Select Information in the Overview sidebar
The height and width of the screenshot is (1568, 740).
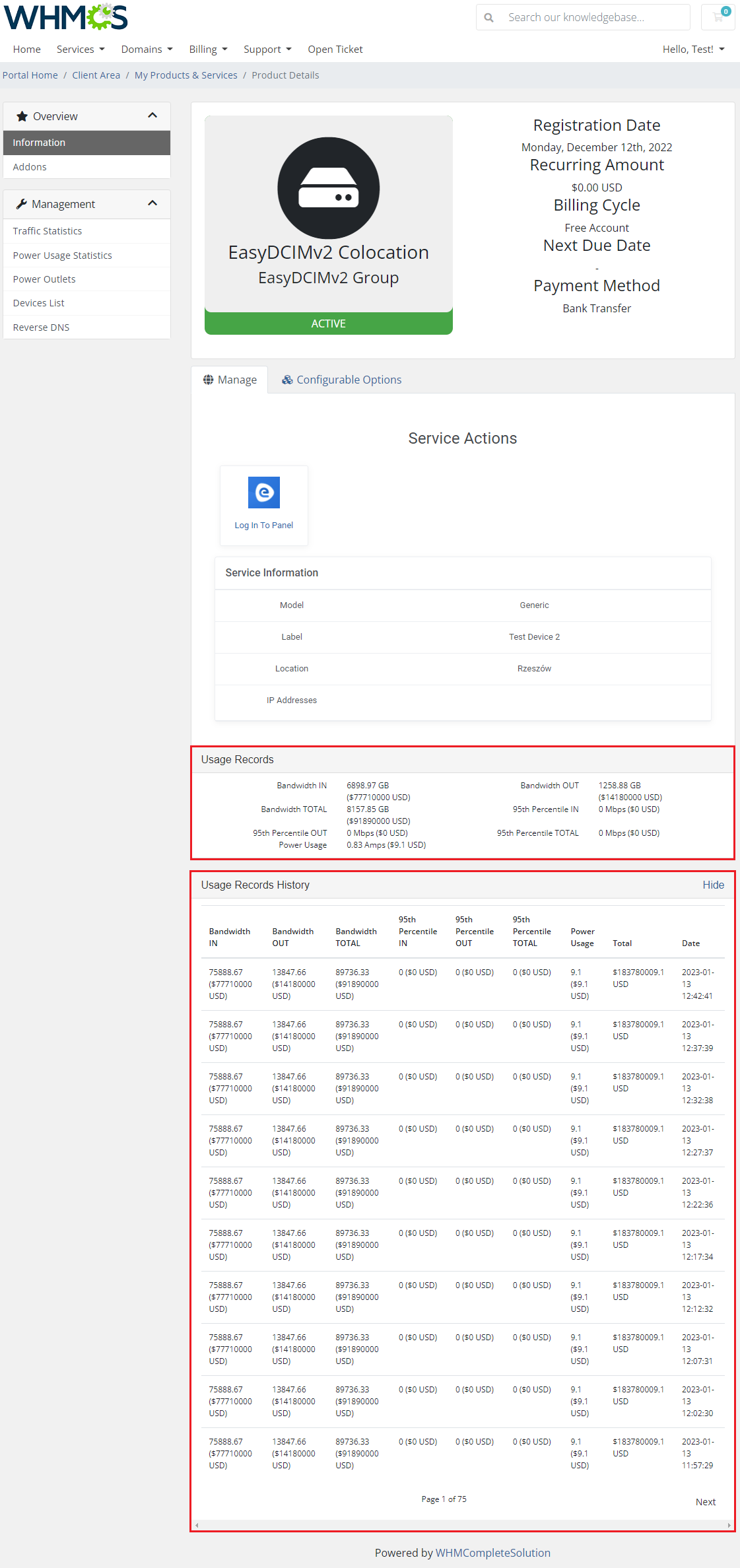click(x=86, y=143)
